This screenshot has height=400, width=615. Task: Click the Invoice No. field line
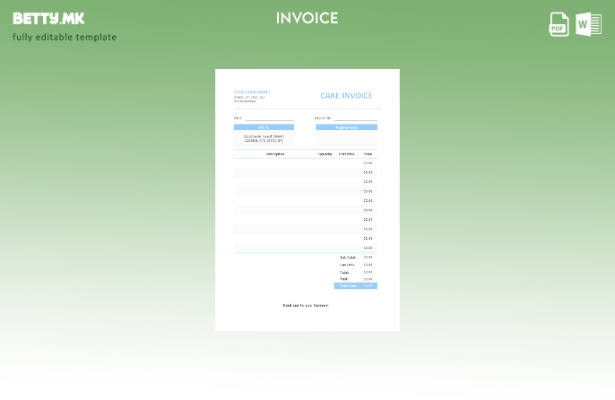click(x=354, y=118)
